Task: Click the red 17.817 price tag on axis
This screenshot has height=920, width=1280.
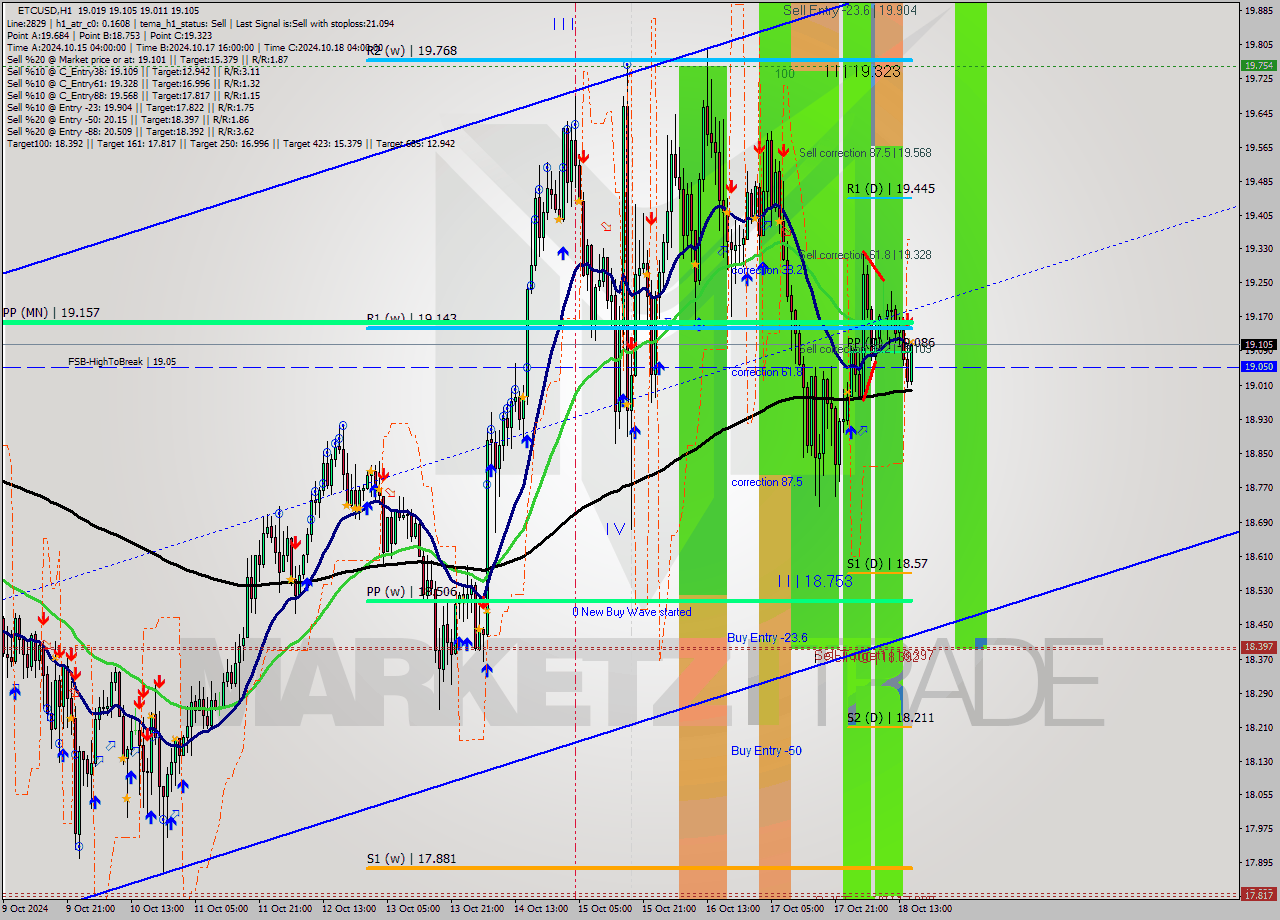Action: click(x=1258, y=894)
